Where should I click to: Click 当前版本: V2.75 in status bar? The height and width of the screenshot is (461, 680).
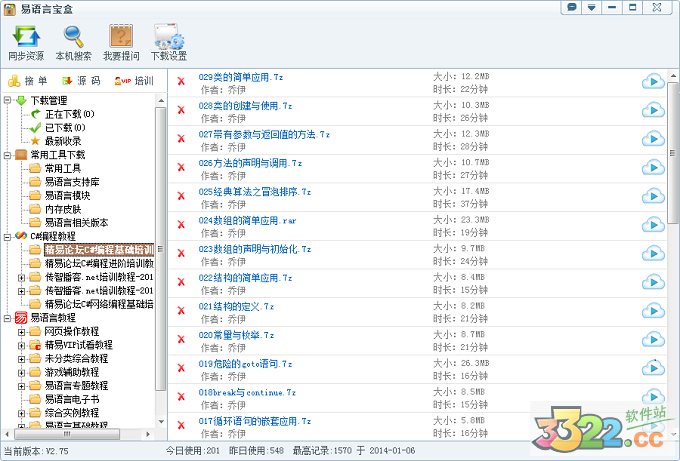pyautogui.click(x=36, y=451)
